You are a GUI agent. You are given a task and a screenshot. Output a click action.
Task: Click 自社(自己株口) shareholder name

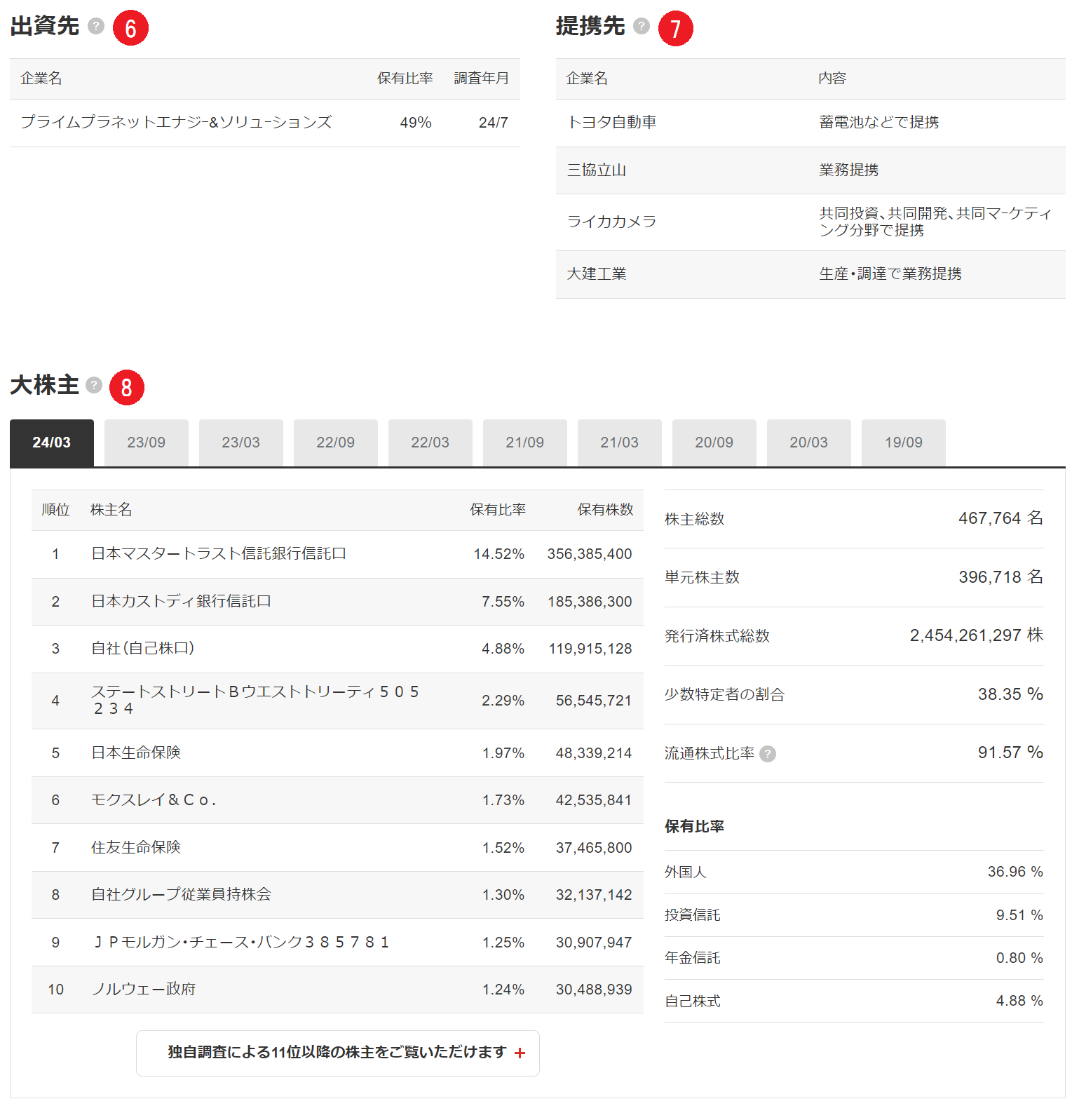(143, 648)
